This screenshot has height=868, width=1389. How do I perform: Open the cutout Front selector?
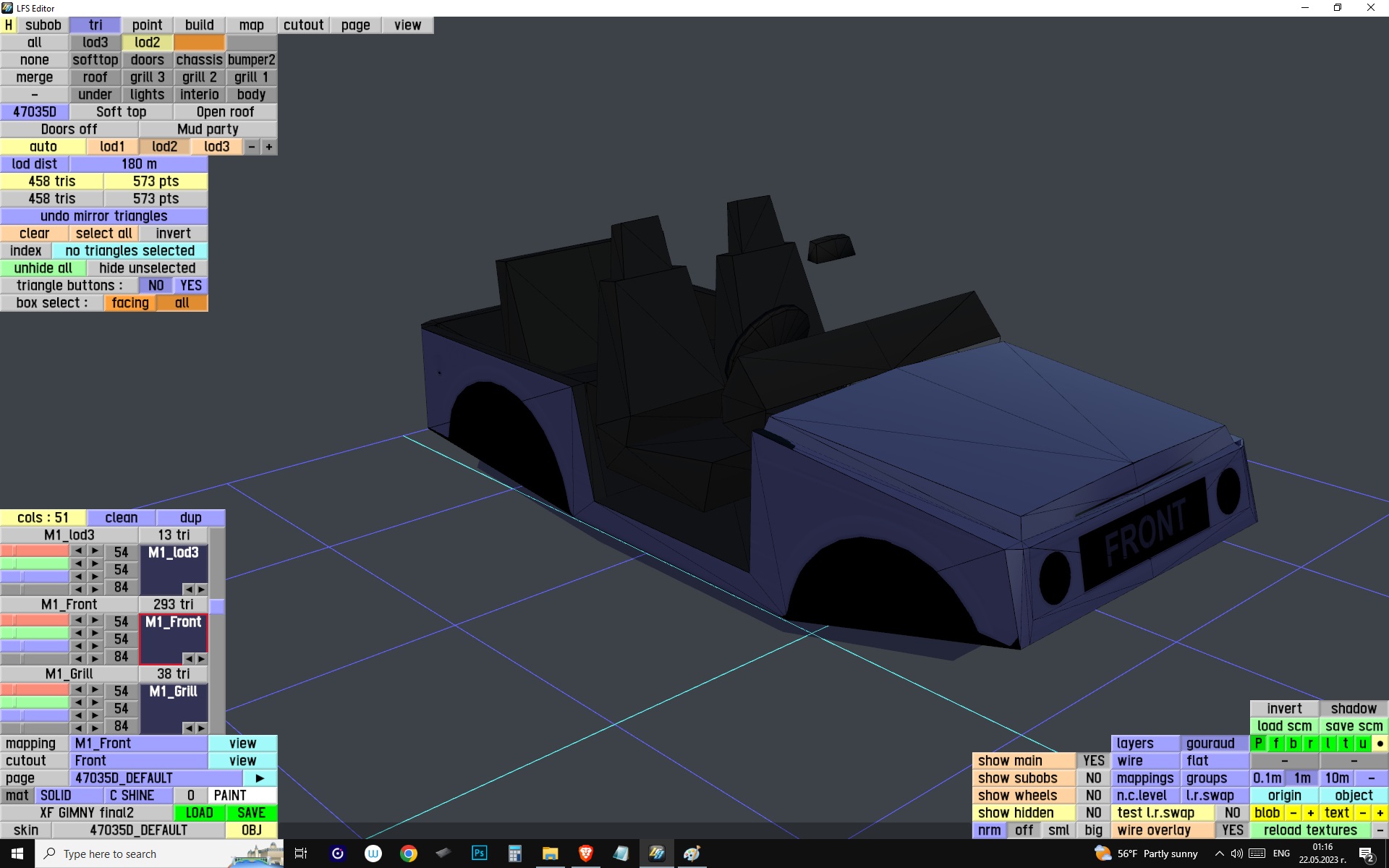[139, 761]
